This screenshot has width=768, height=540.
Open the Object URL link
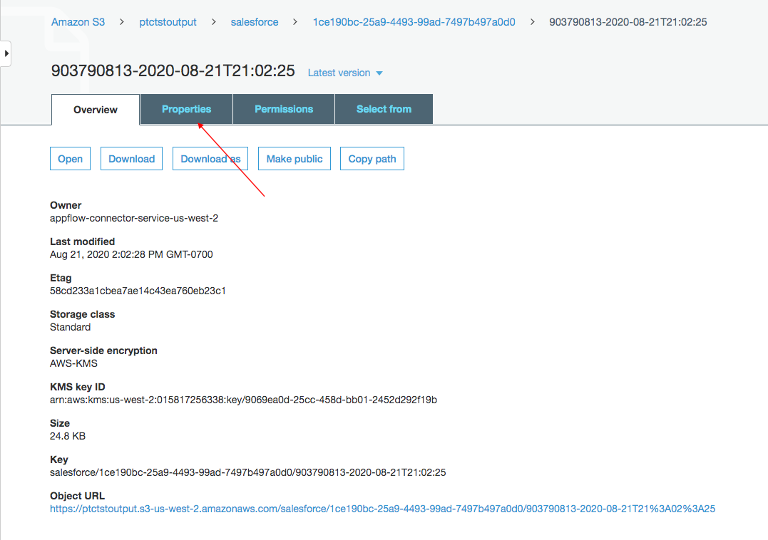383,509
